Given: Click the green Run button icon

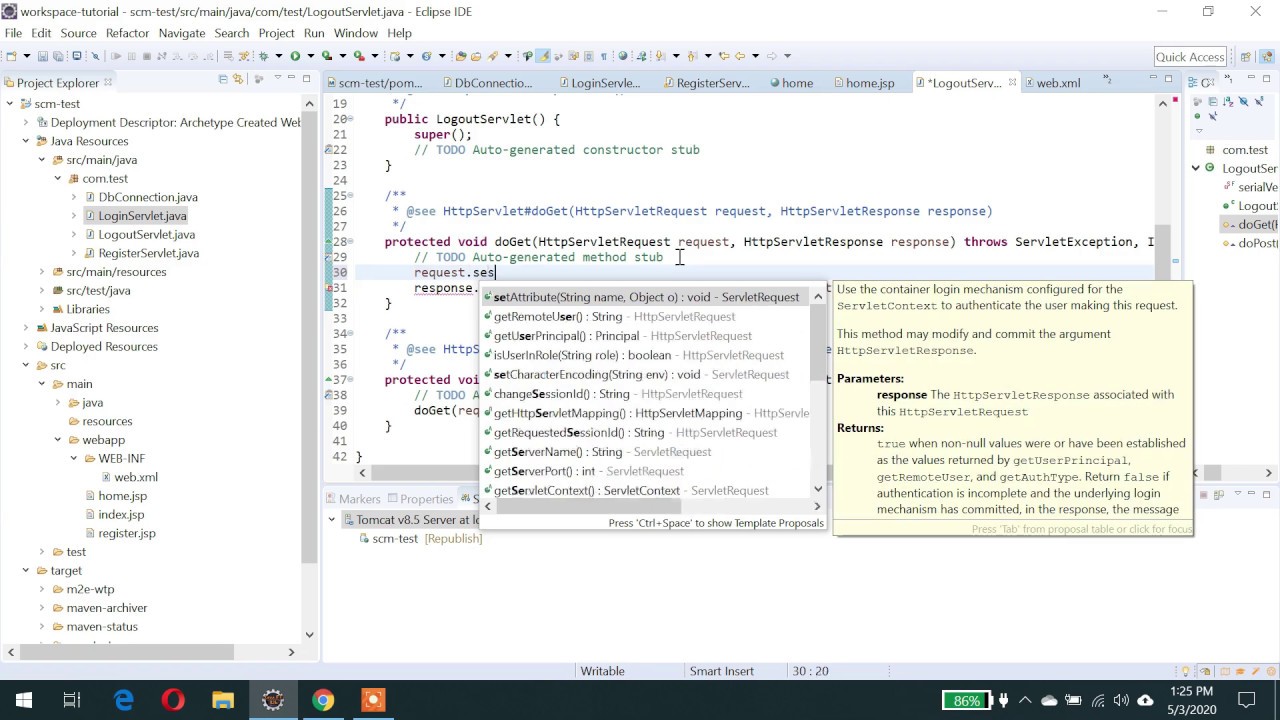Looking at the screenshot, I should 295,56.
